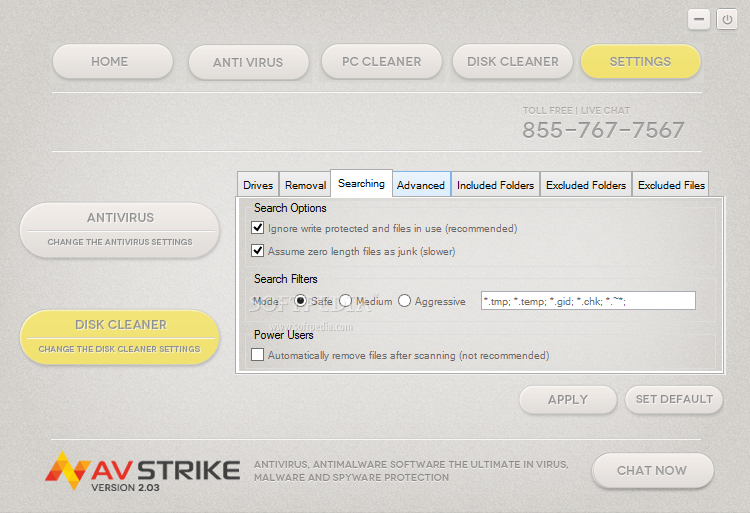Click the Search Options group label
Image resolution: width=750 pixels, height=513 pixels.
[x=290, y=208]
